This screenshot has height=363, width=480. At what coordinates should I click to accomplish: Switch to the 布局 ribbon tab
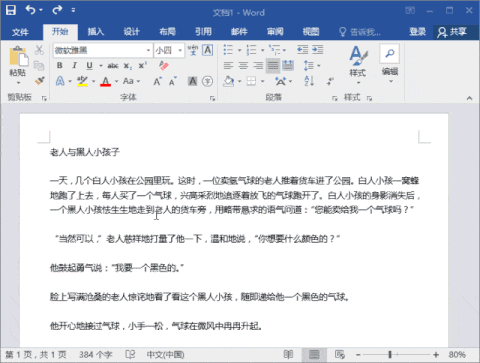coord(167,32)
